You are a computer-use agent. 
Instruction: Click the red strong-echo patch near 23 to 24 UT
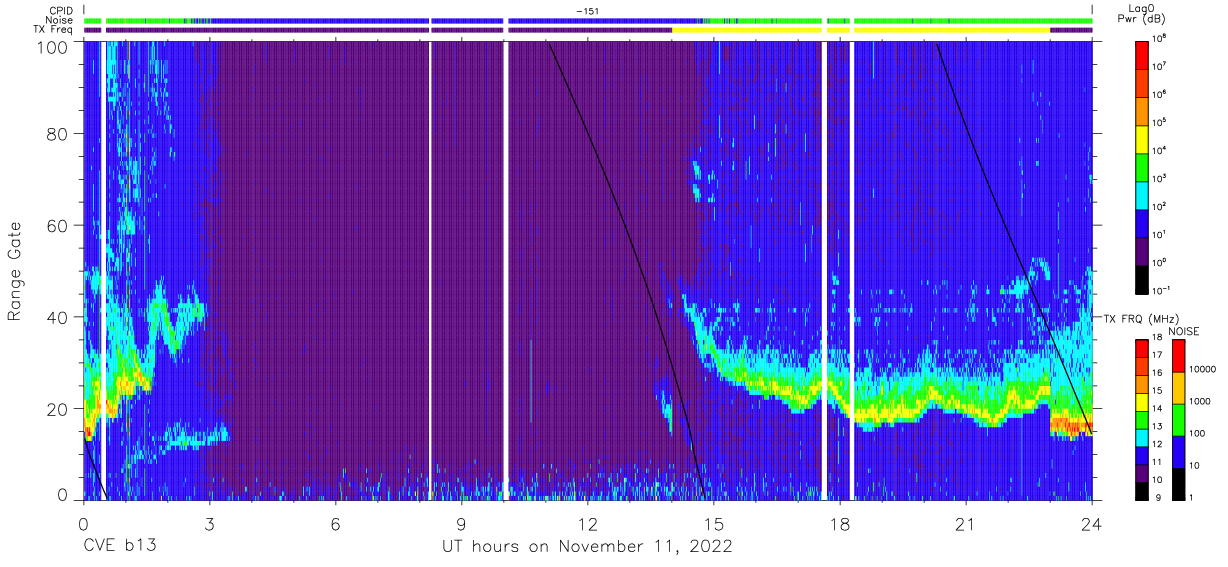1070,426
